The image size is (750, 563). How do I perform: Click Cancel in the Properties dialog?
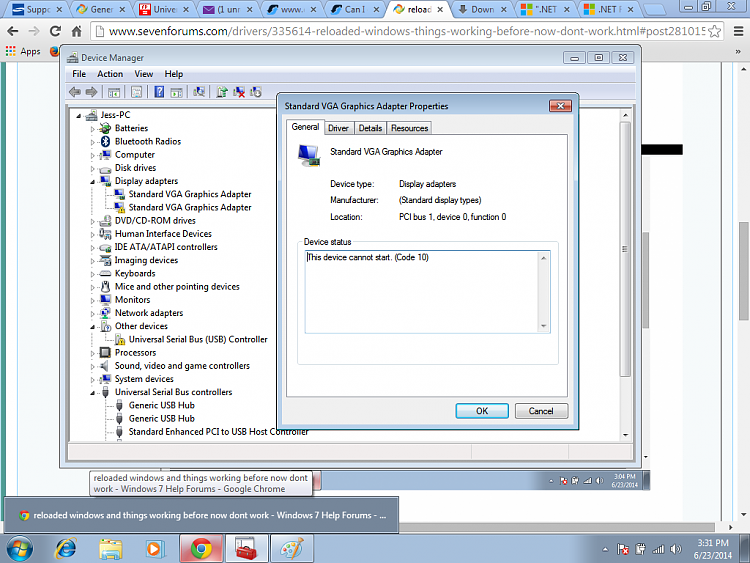(x=541, y=411)
